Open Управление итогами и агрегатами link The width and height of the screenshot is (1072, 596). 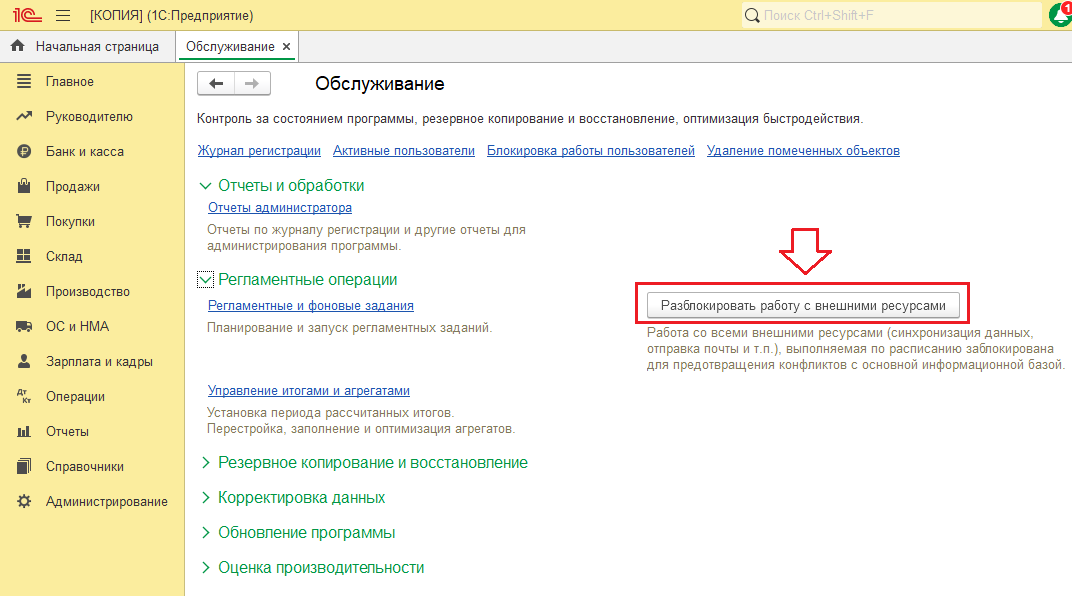308,390
